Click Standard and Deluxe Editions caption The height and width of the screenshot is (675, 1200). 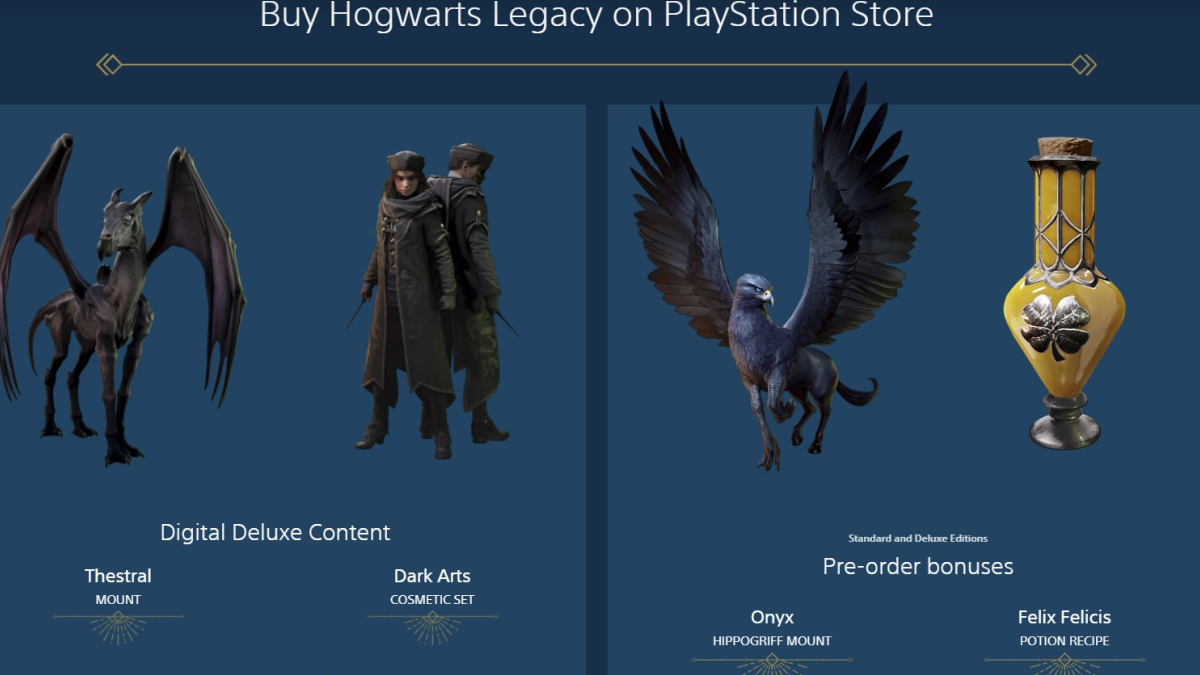pyautogui.click(x=918, y=538)
